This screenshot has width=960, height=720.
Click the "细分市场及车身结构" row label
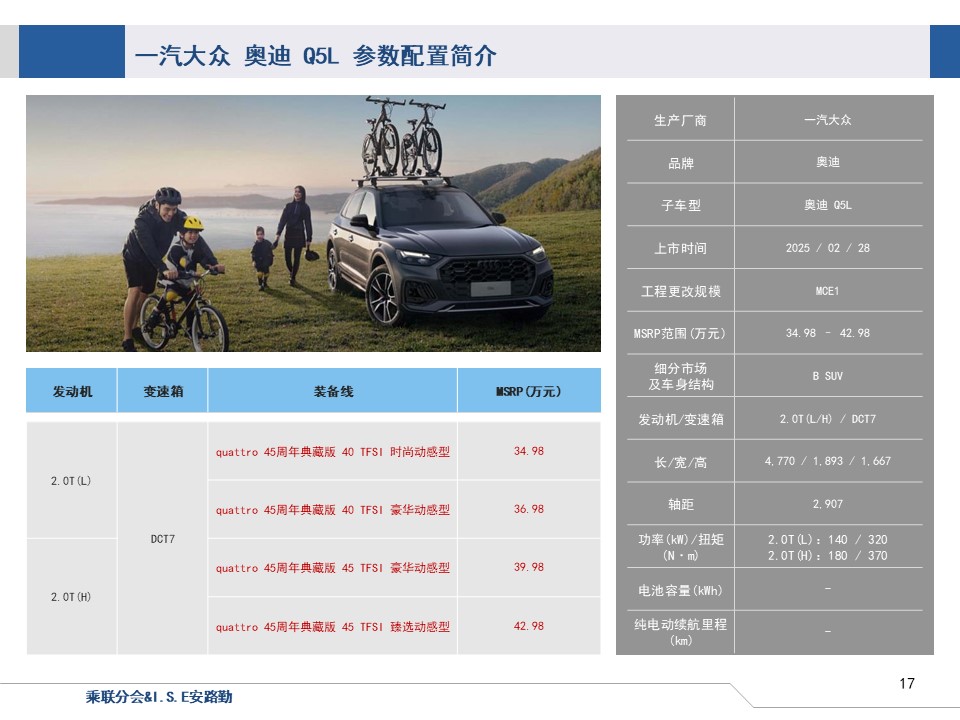click(x=680, y=377)
